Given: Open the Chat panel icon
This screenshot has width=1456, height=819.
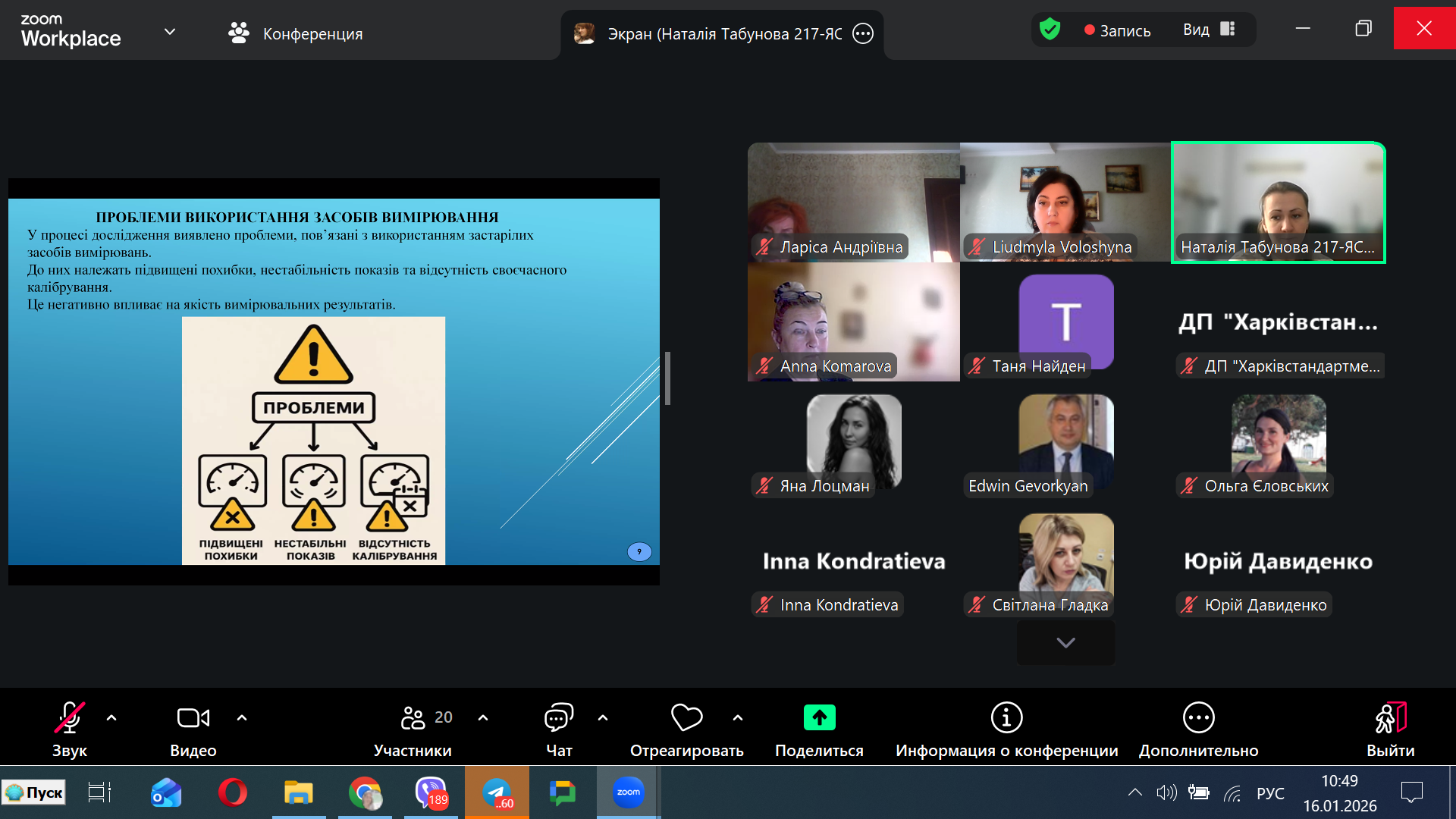Looking at the screenshot, I should (x=559, y=718).
